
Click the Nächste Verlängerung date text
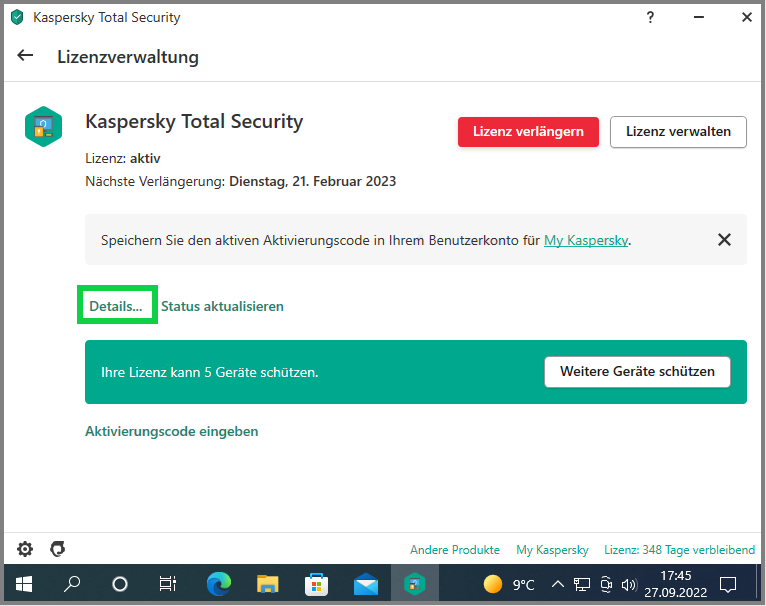tap(240, 181)
